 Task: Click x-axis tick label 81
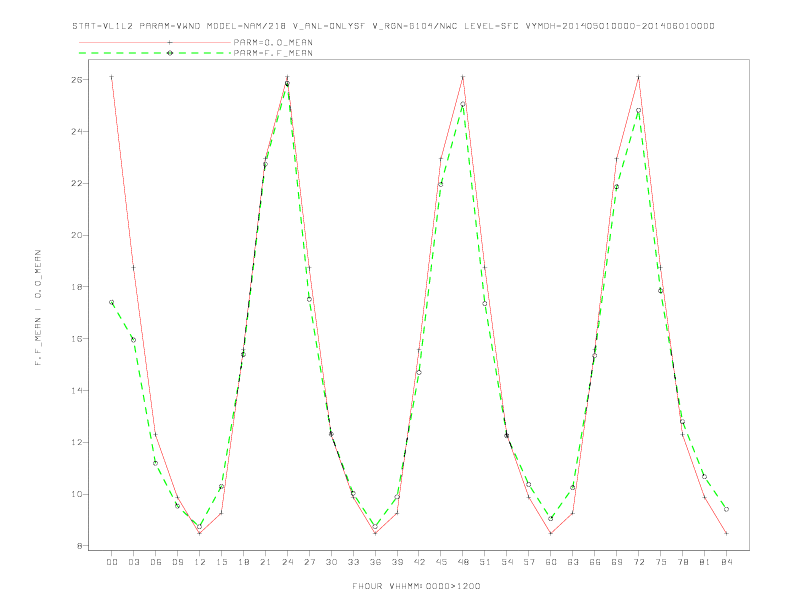(x=705, y=562)
